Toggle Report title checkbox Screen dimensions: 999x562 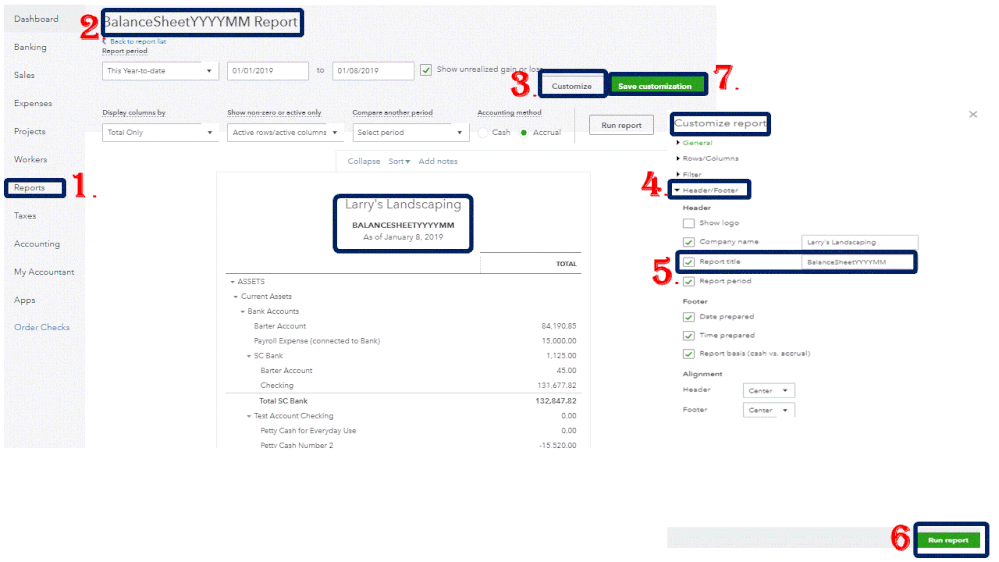coord(689,262)
